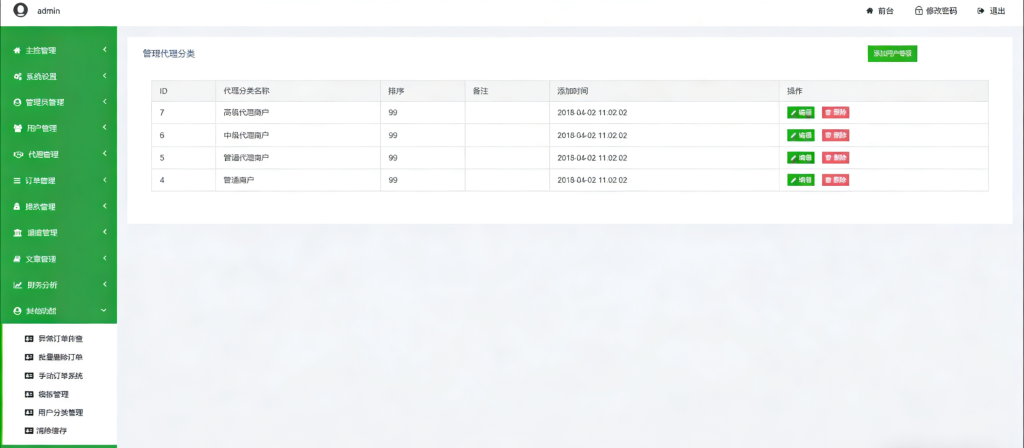This screenshot has width=1024, height=448.
Task: Delete the 高级代理商户 row
Action: click(835, 112)
